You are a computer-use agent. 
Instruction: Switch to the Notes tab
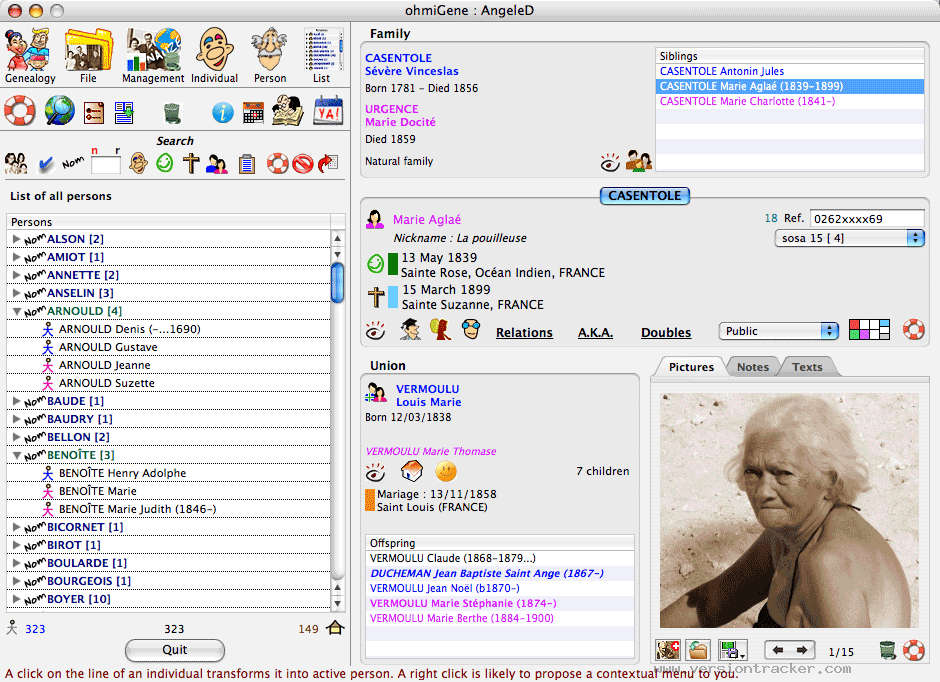[752, 367]
